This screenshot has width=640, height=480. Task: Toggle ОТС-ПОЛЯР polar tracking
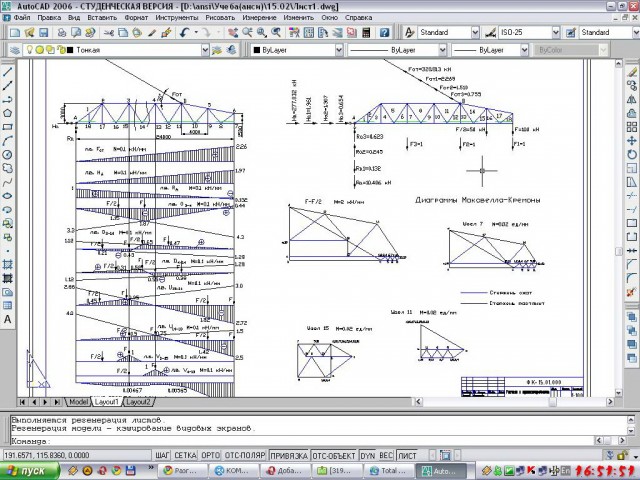(x=245, y=455)
